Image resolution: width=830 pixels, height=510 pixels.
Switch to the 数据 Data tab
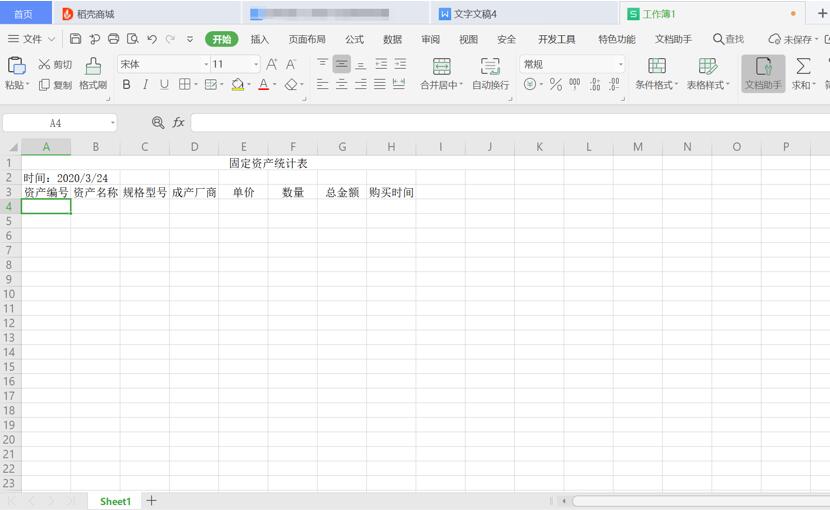click(x=392, y=39)
